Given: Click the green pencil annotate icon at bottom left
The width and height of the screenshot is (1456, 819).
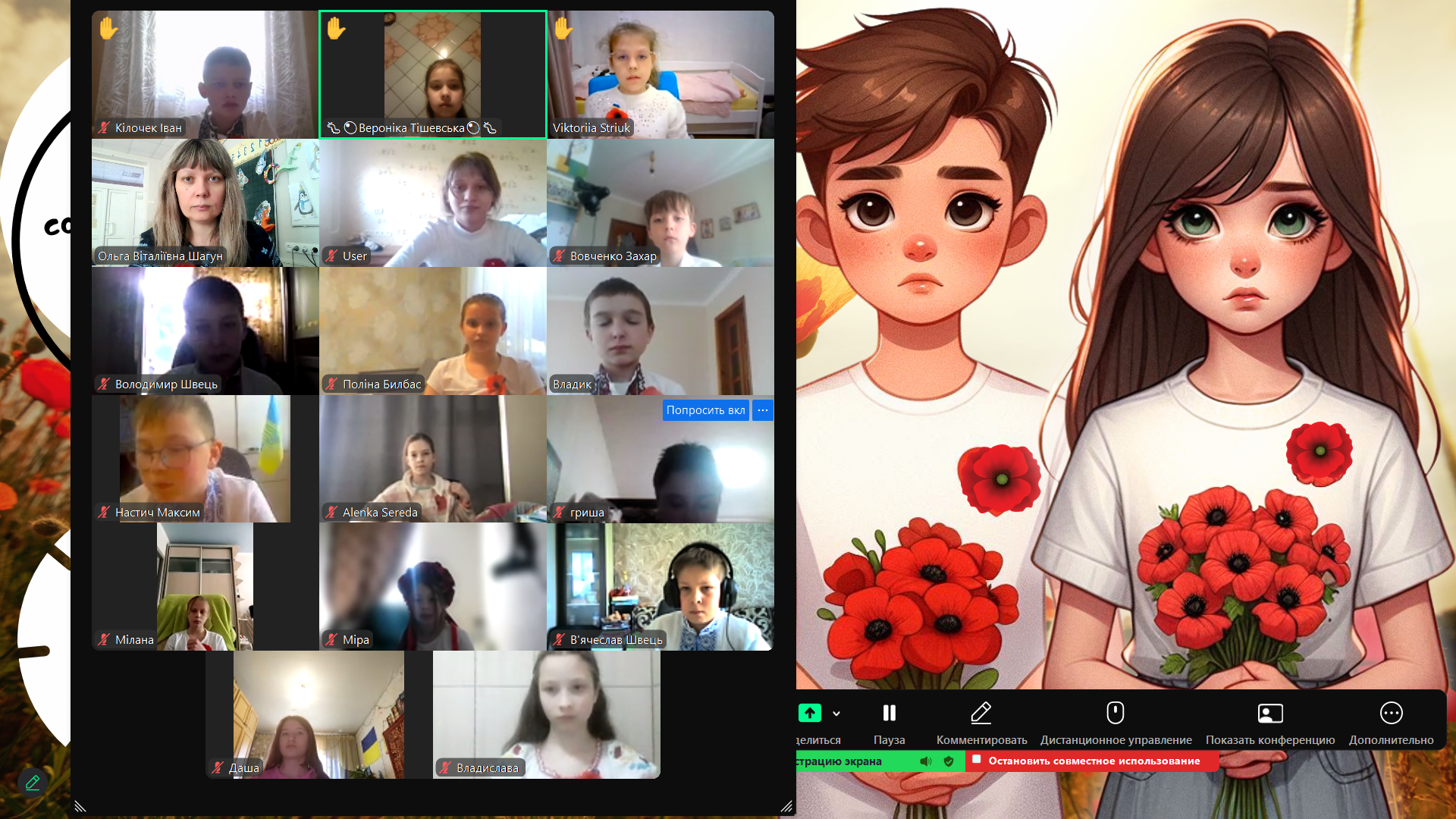Looking at the screenshot, I should [x=33, y=783].
